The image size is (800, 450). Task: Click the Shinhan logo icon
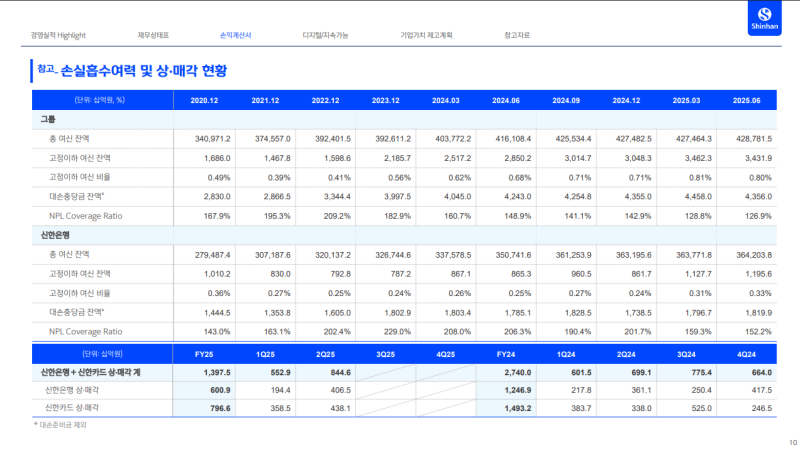pyautogui.click(x=767, y=18)
